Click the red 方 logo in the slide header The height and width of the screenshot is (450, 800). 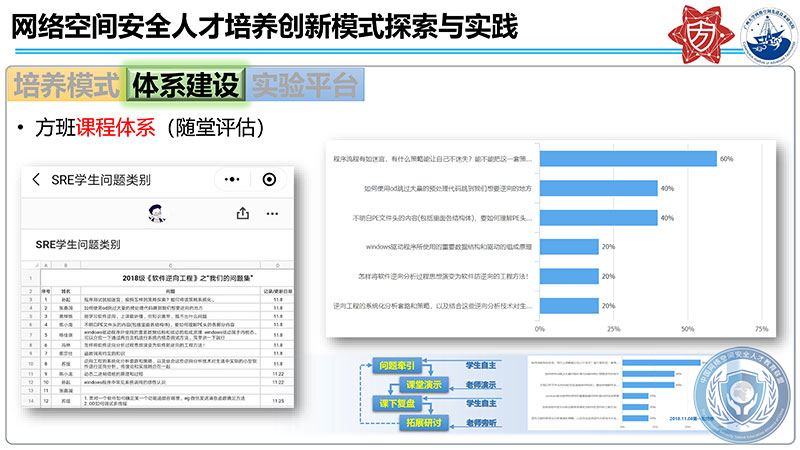701,34
